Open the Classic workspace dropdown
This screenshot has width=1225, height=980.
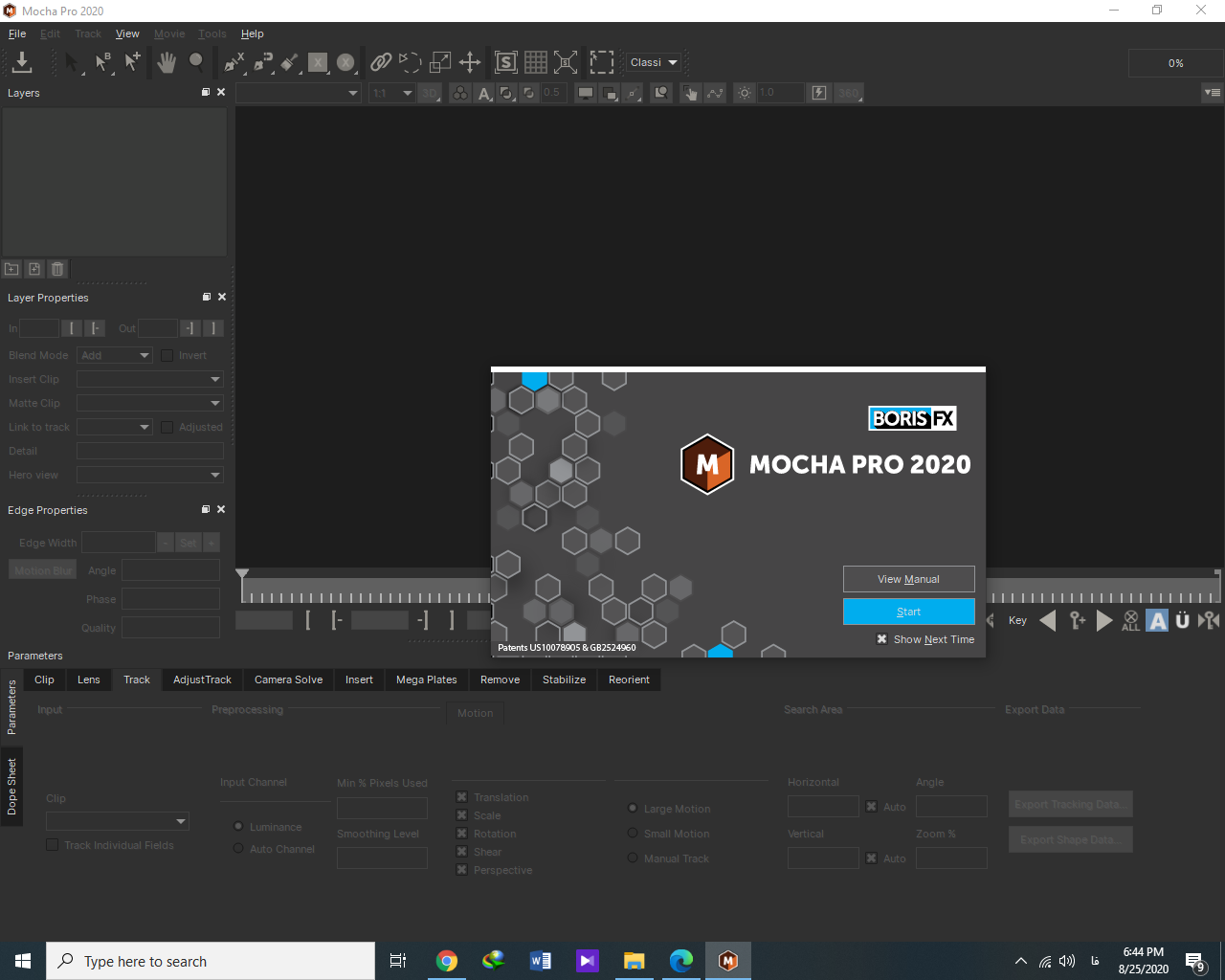pos(654,62)
